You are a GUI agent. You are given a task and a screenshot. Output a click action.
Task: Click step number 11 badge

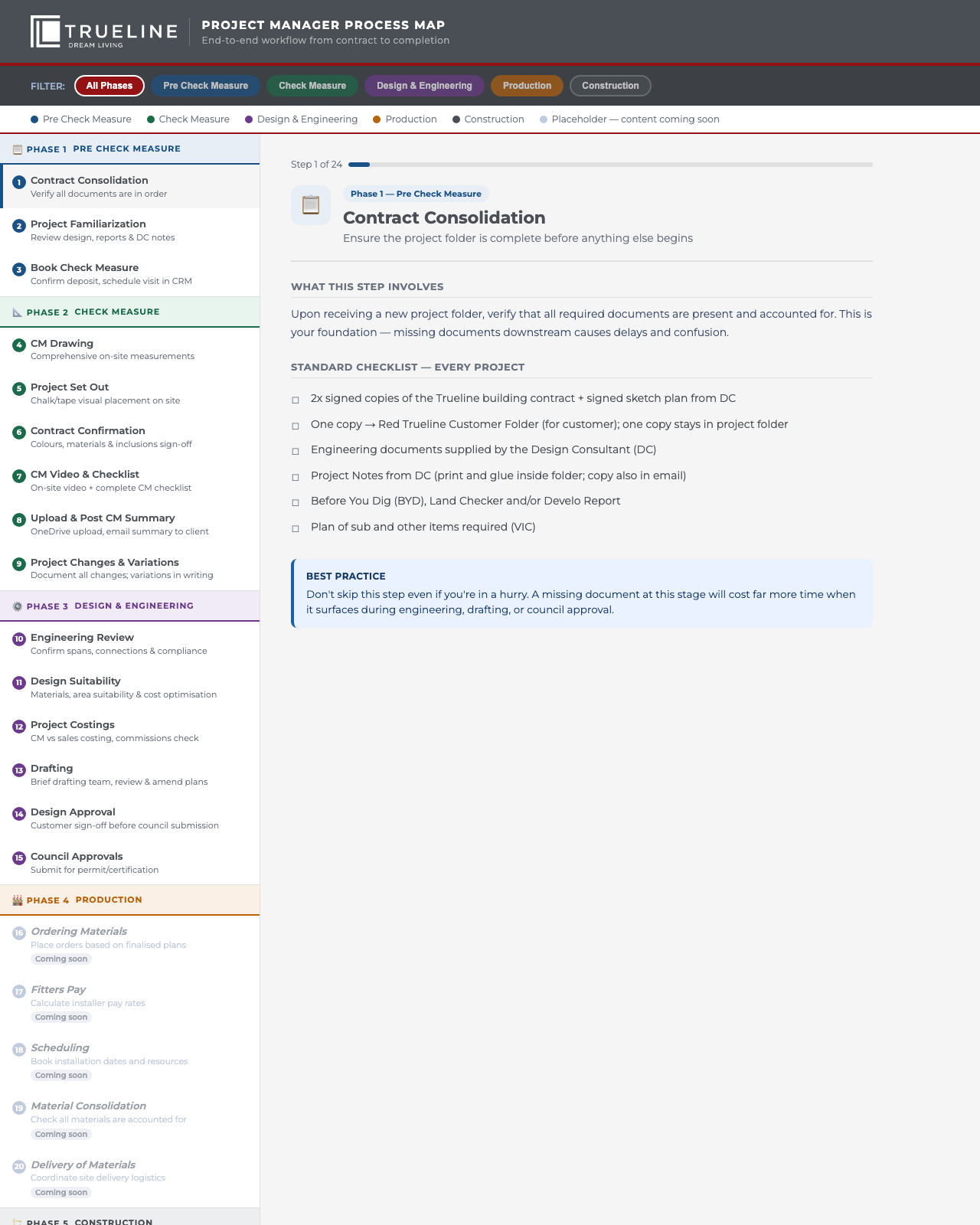[x=19, y=683]
